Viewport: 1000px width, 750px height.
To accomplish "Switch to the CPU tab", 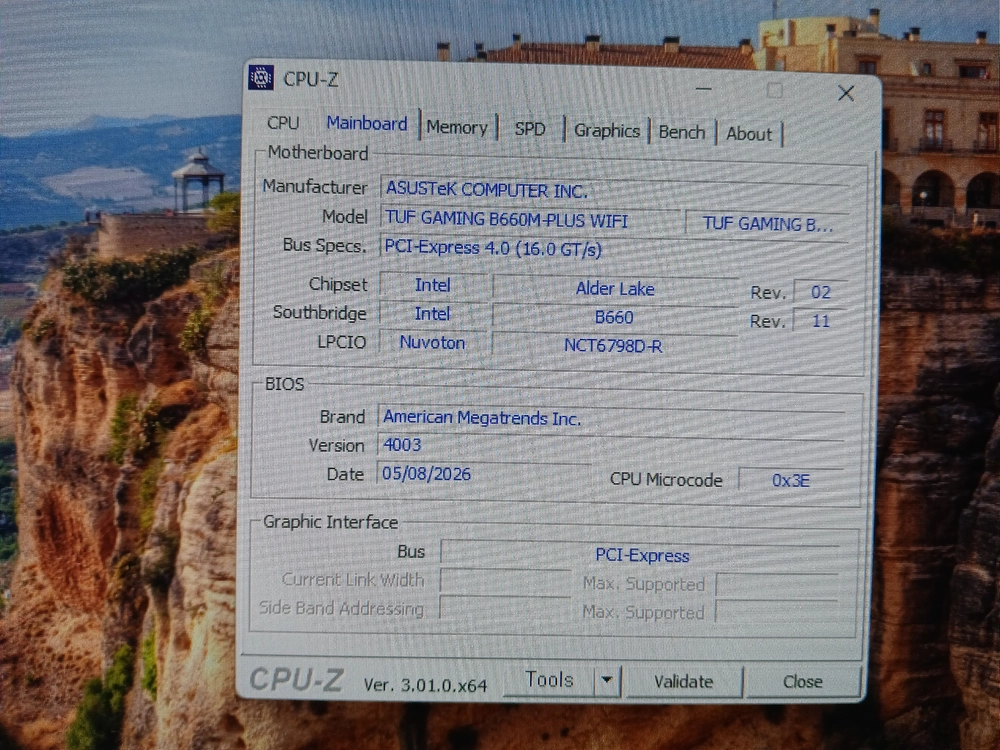I will [283, 122].
